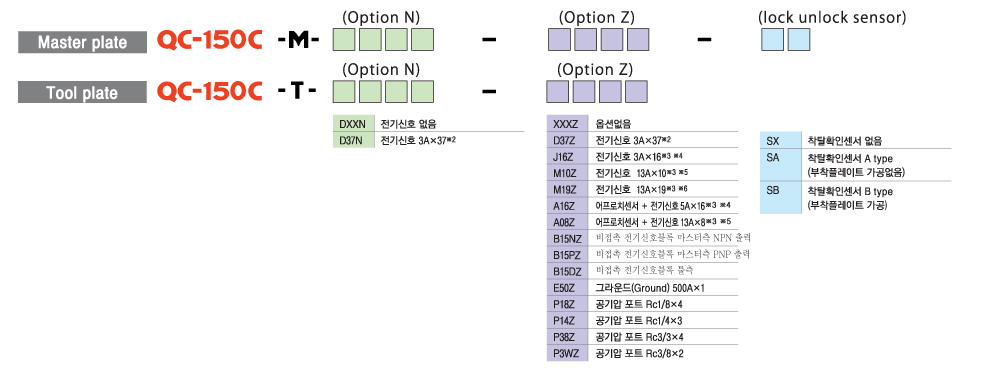Click first green box of Master Option N
1000x371 pixels.
pos(344,40)
